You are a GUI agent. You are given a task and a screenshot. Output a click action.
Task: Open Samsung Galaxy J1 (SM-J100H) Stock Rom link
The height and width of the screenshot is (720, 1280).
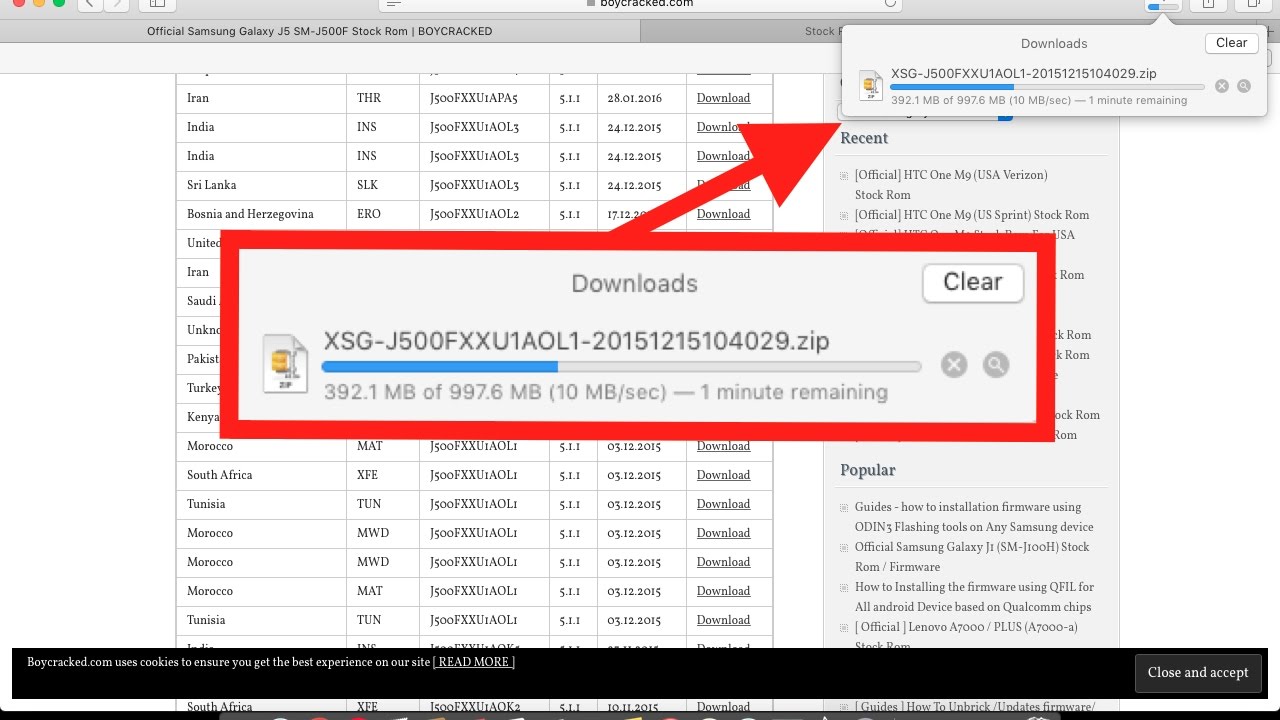pyautogui.click(x=972, y=557)
